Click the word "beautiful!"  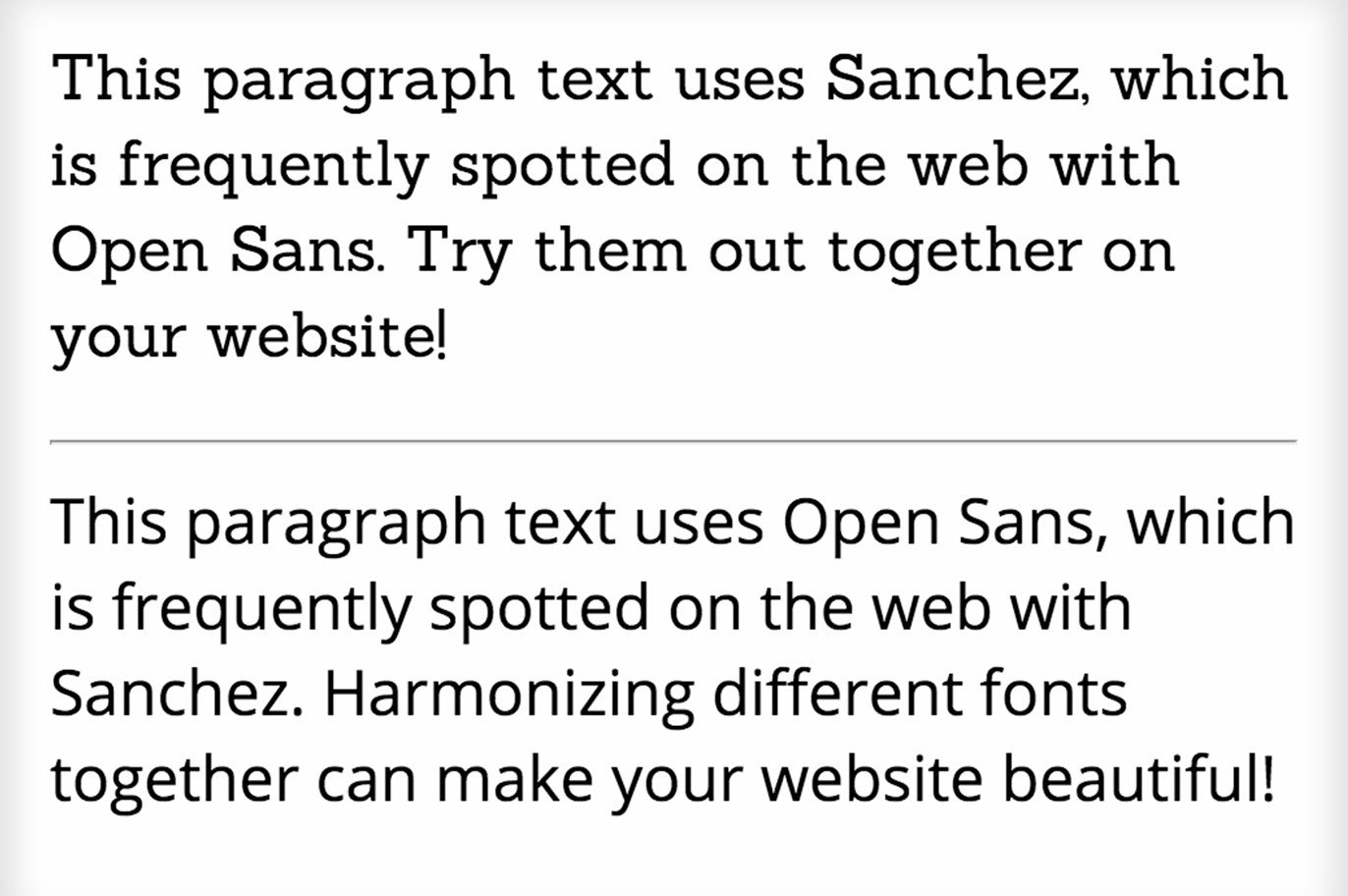(1139, 780)
